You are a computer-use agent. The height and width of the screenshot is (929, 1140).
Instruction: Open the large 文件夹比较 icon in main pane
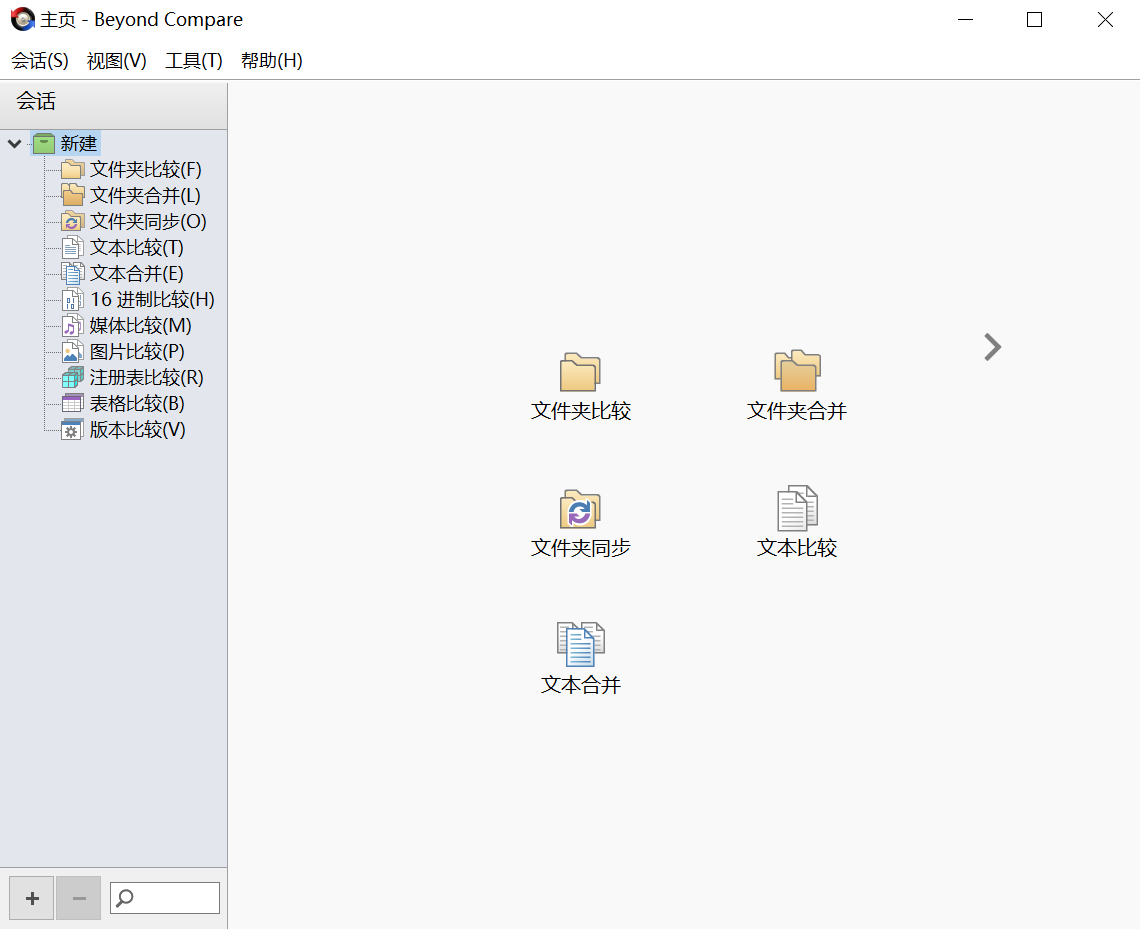579,372
